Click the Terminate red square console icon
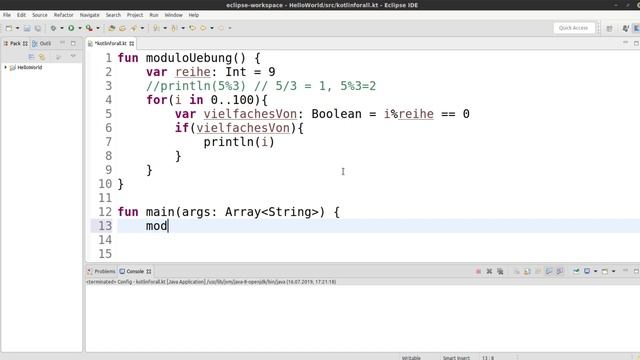 click(478, 271)
